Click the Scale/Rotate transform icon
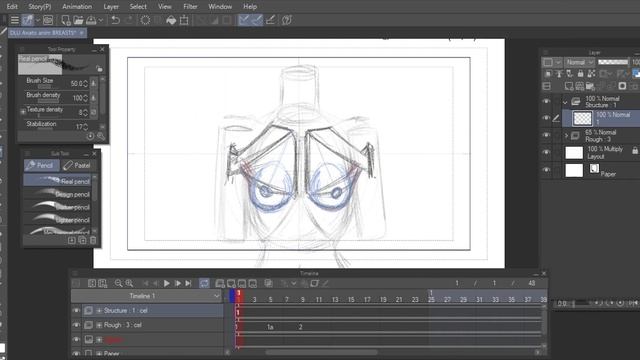Viewport: 640px width, 360px height. (x=184, y=20)
